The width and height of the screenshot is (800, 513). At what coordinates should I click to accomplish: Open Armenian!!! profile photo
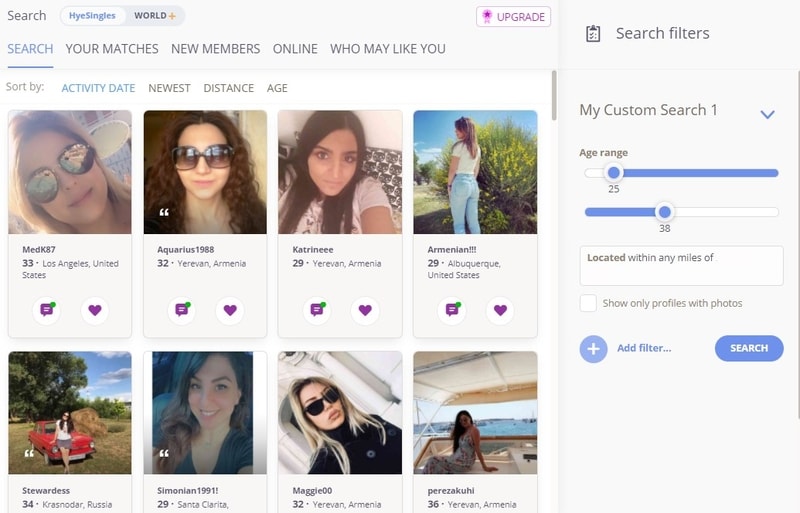point(475,172)
